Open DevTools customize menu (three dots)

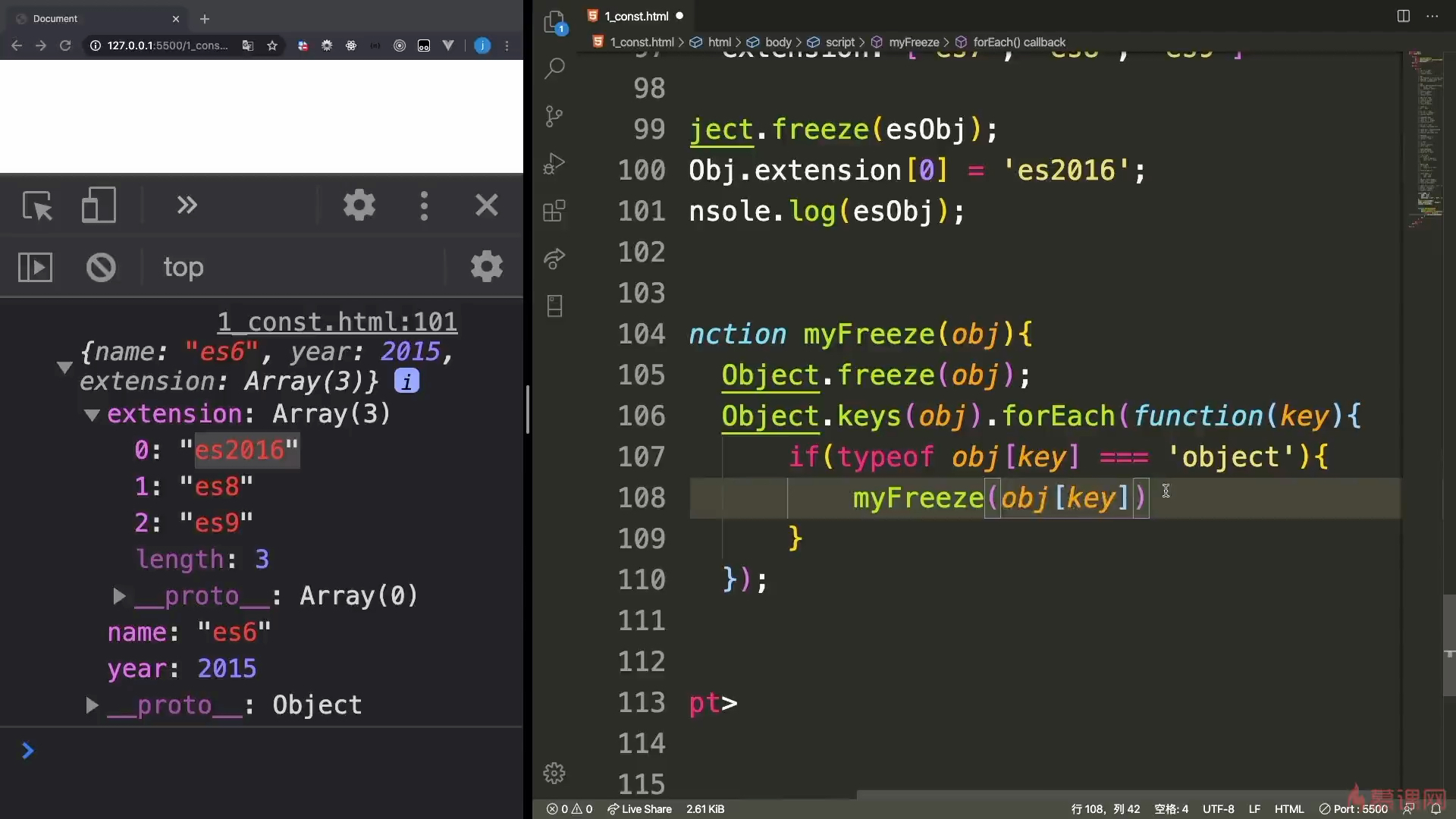(x=424, y=206)
